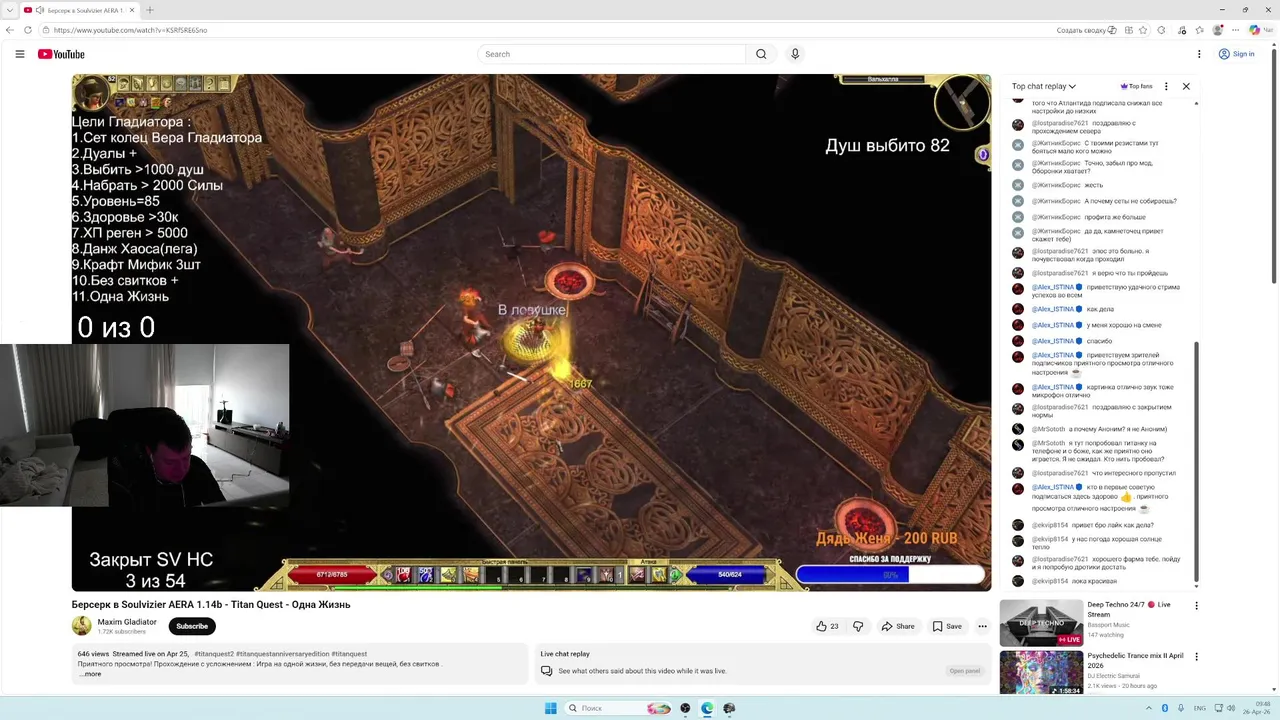Open a new browser tab
This screenshot has height=720, width=1280.
coord(150,10)
